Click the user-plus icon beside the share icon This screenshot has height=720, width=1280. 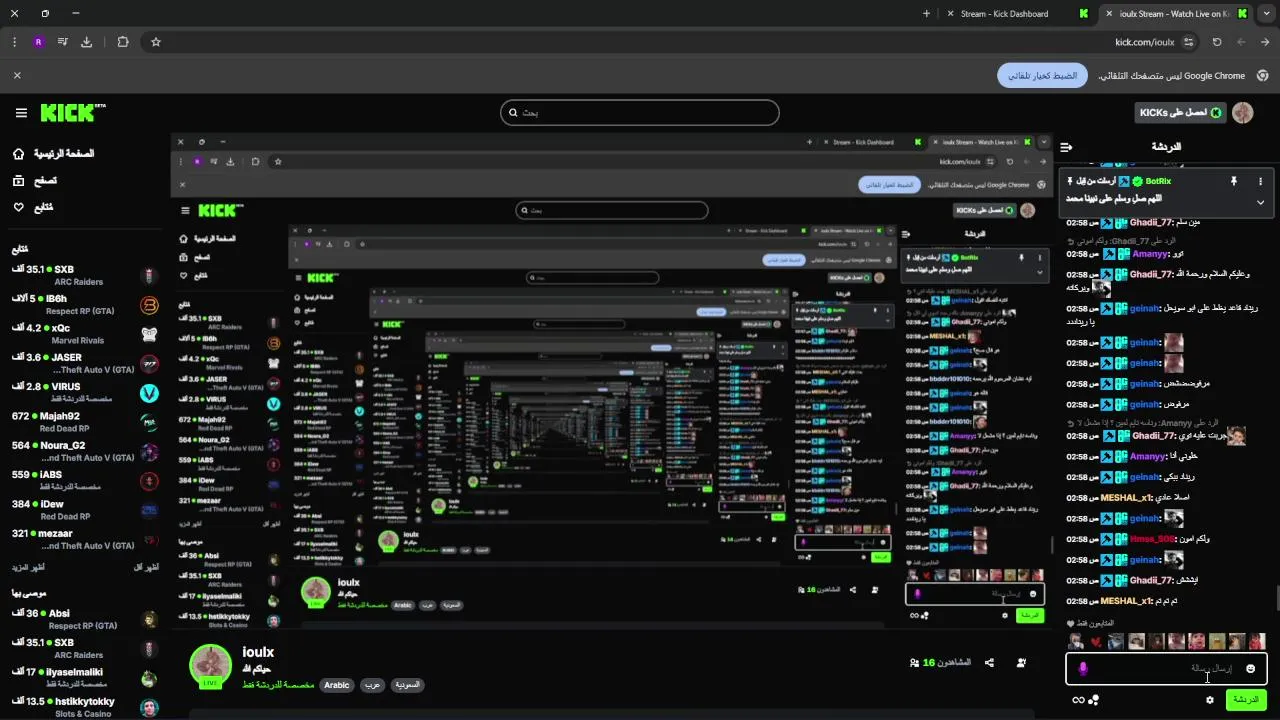tap(1021, 662)
